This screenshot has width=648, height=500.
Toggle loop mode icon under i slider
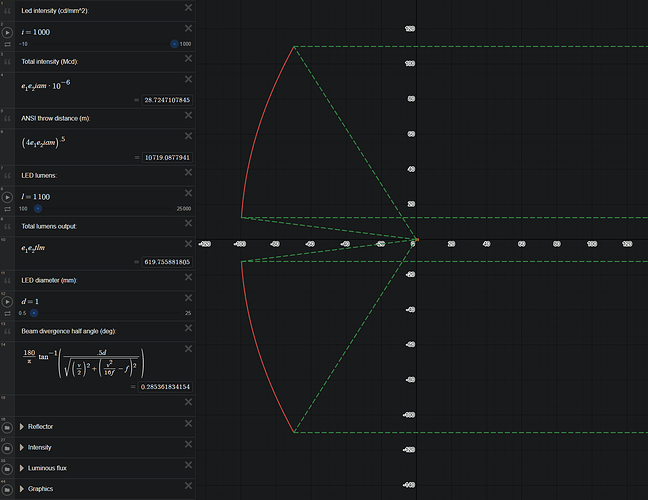click(x=7, y=44)
